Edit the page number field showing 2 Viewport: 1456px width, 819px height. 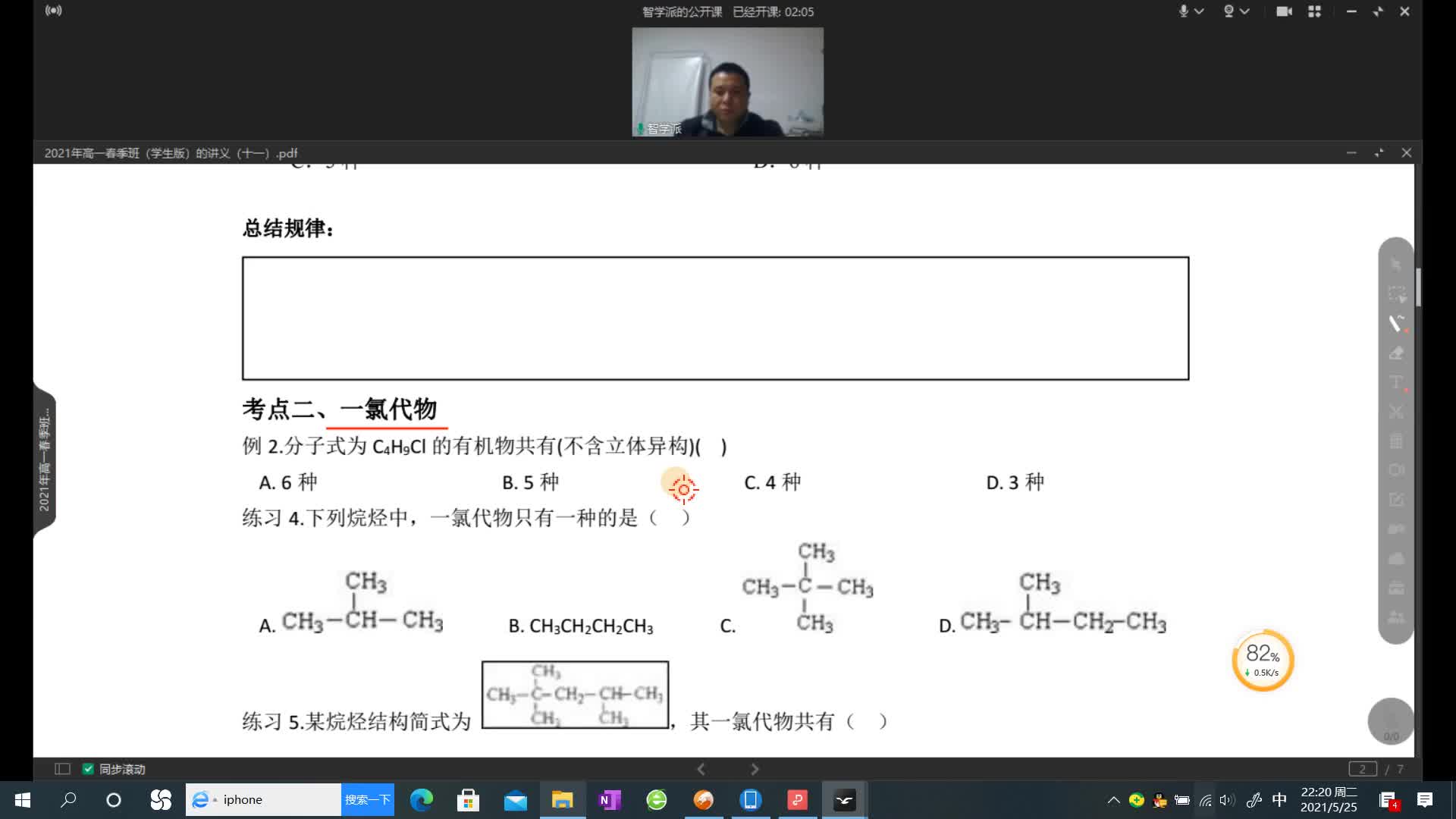pyautogui.click(x=1363, y=768)
